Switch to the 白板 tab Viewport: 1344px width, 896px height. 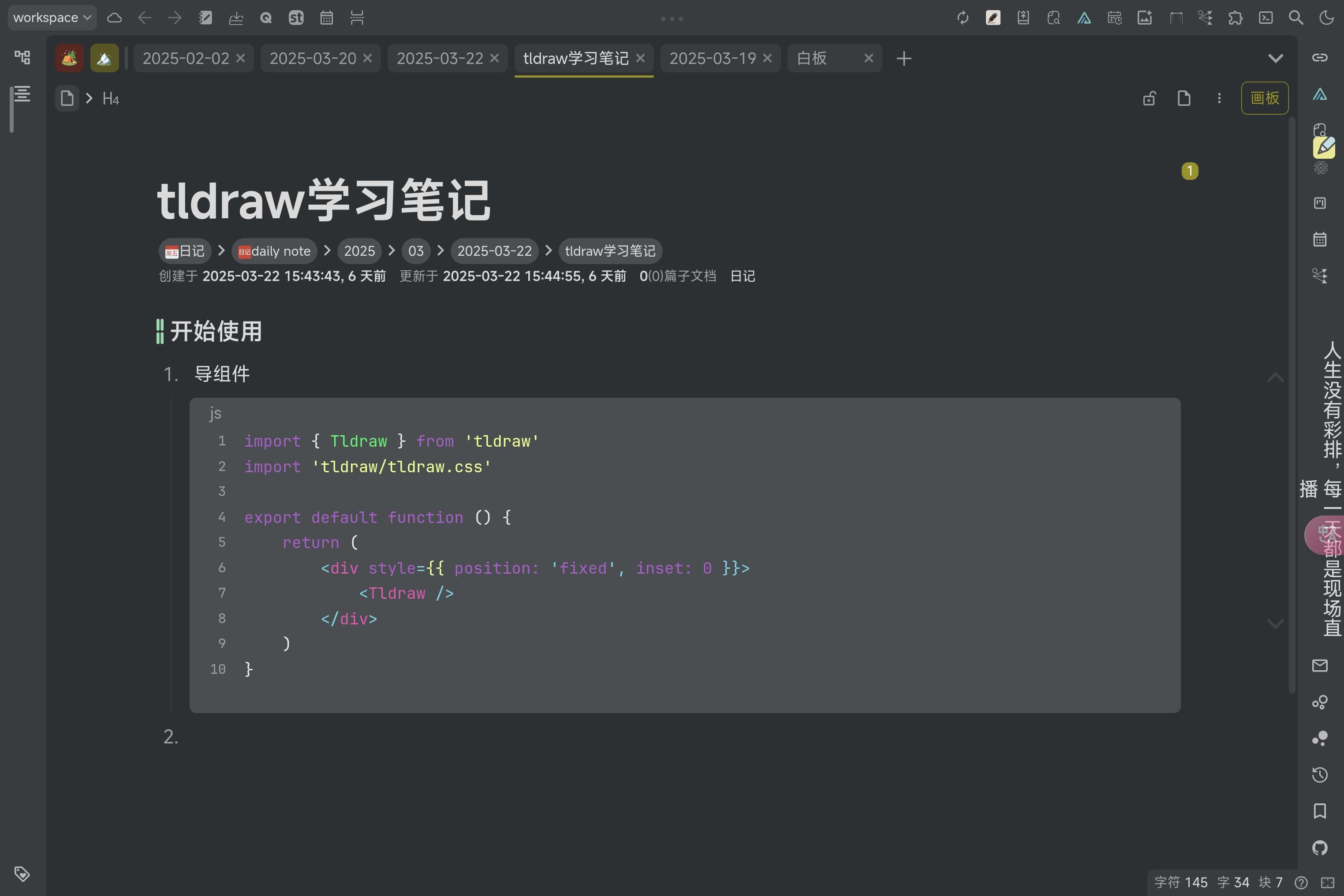point(812,58)
